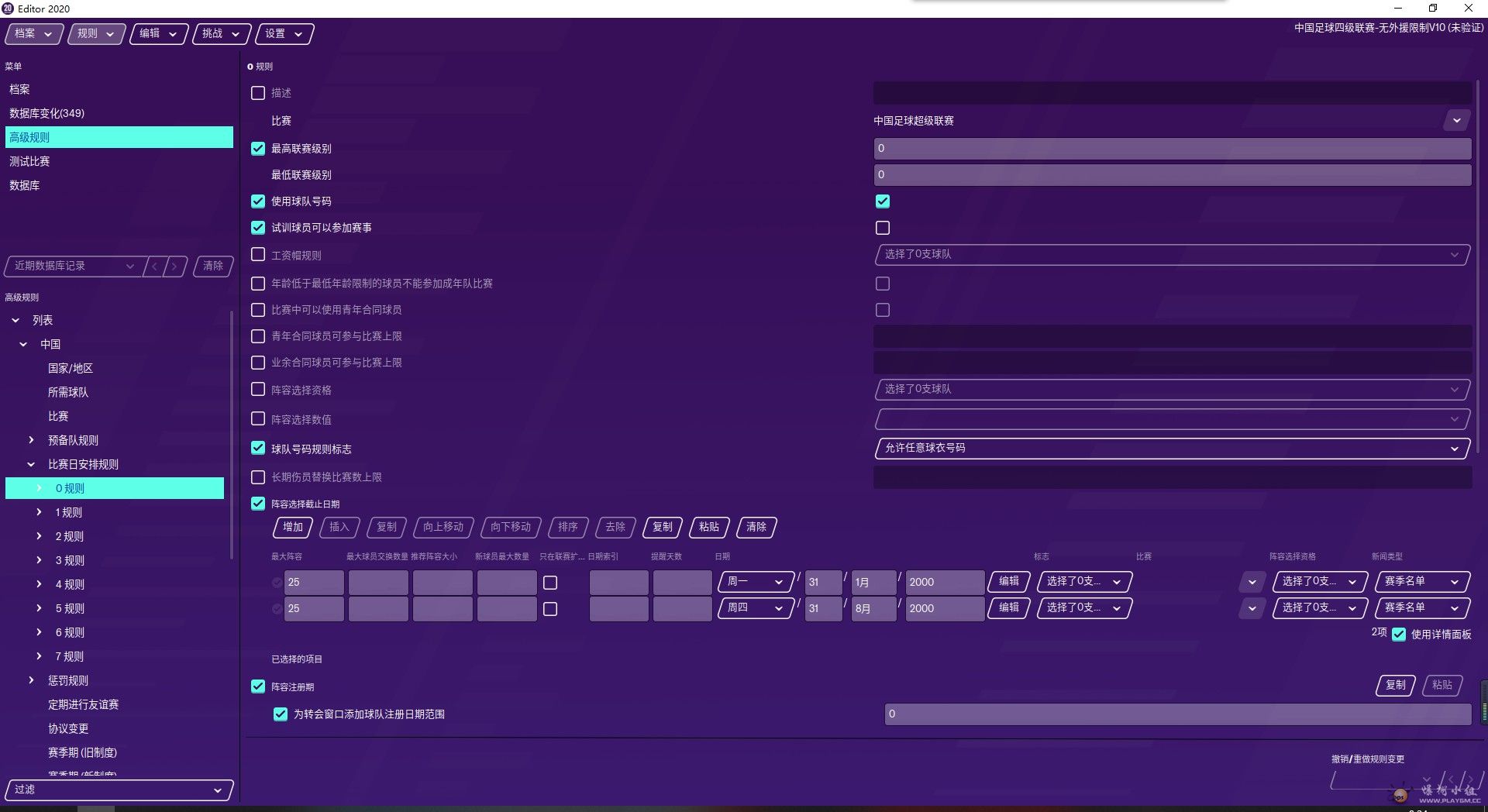Click the second deadline row's competition arrow button
1488x812 pixels.
click(x=1252, y=608)
